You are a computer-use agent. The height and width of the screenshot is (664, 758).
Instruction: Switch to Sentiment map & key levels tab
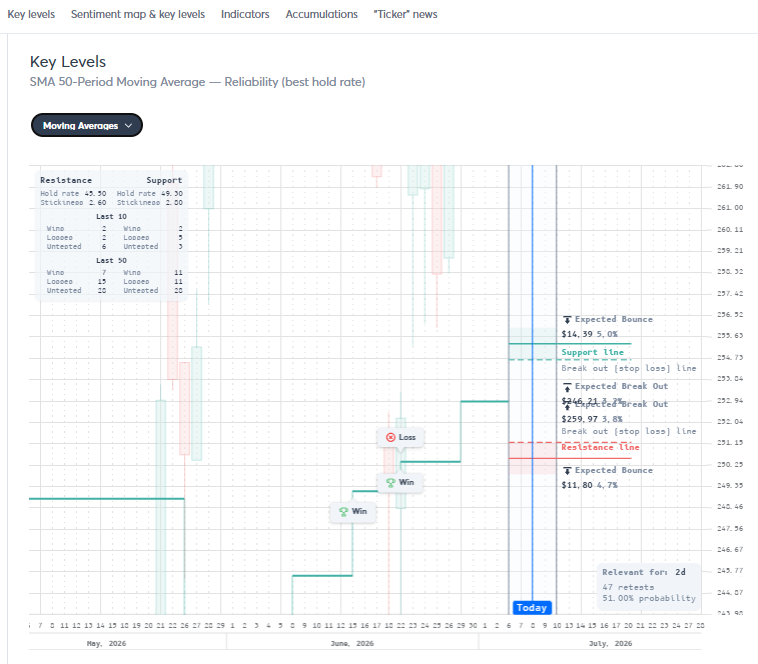click(138, 14)
